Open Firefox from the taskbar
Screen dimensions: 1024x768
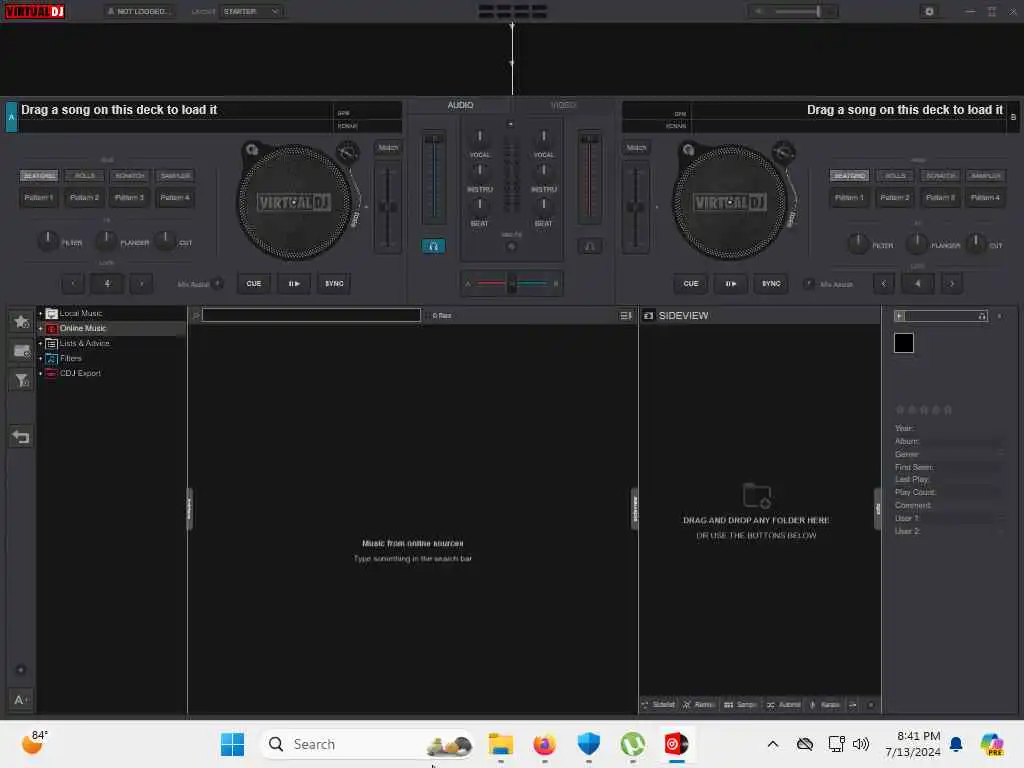(x=544, y=744)
